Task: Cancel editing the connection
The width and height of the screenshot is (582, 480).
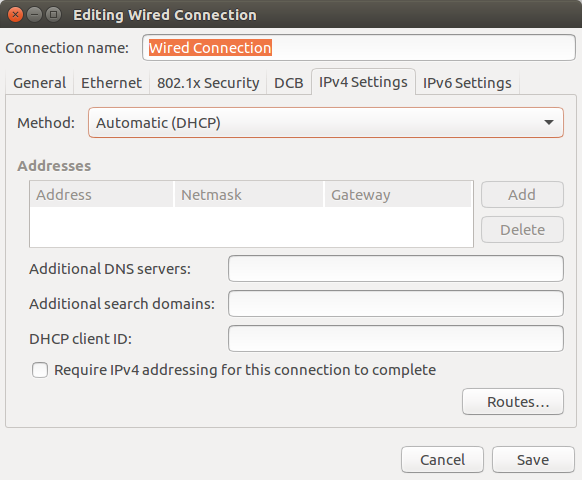Action: pyautogui.click(x=442, y=460)
